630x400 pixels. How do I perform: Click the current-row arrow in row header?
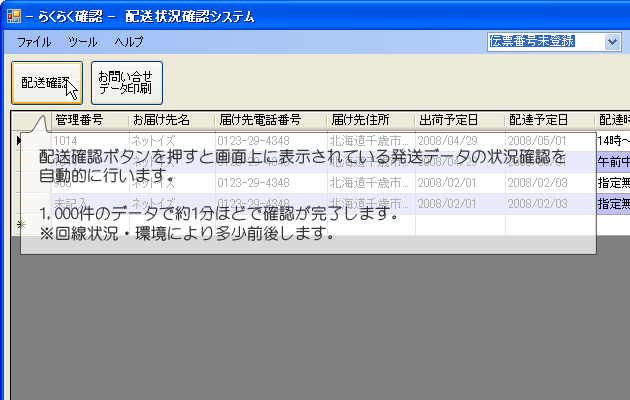coord(18,140)
